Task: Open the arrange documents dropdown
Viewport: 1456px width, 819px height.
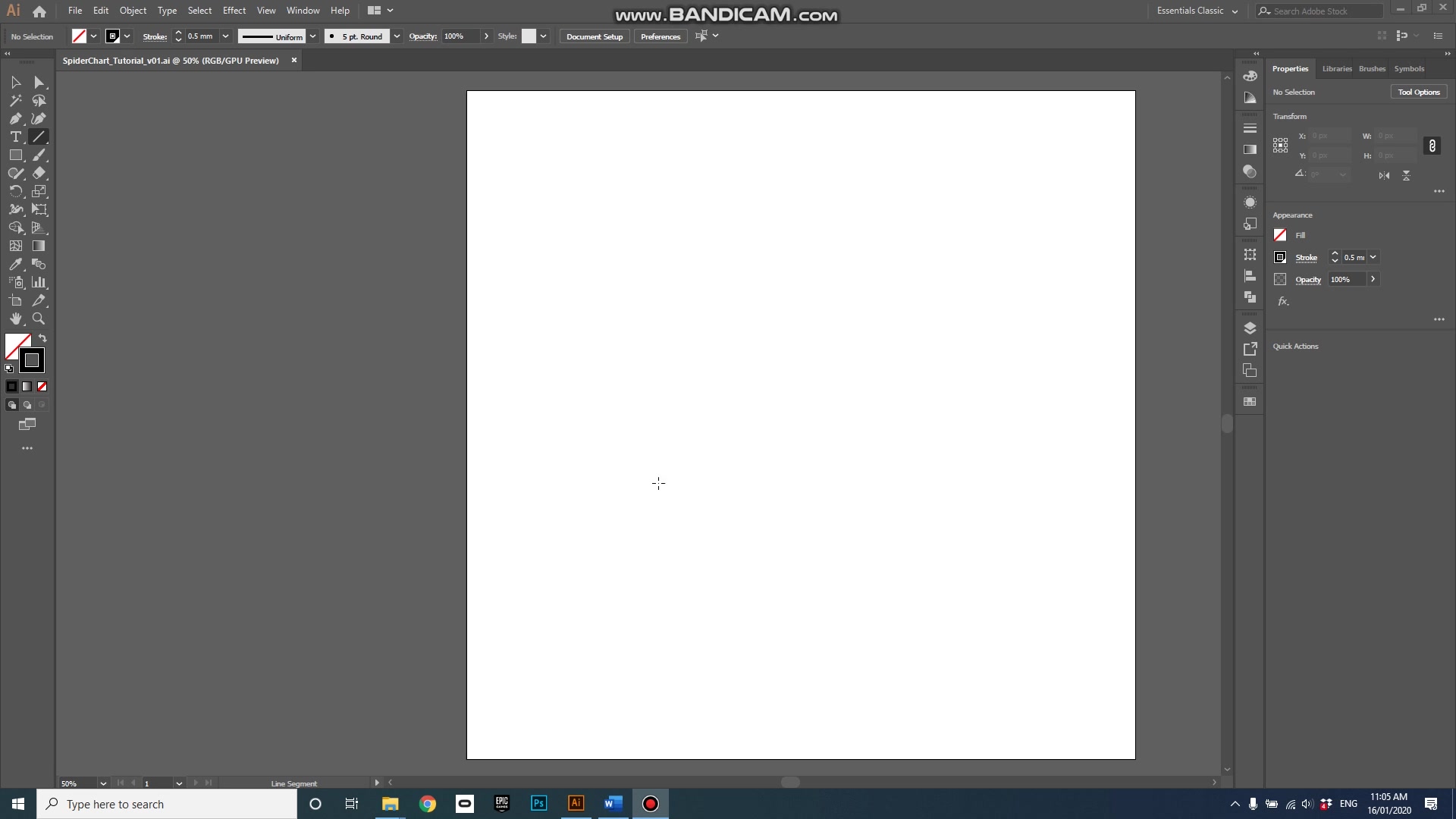Action: pyautogui.click(x=381, y=11)
